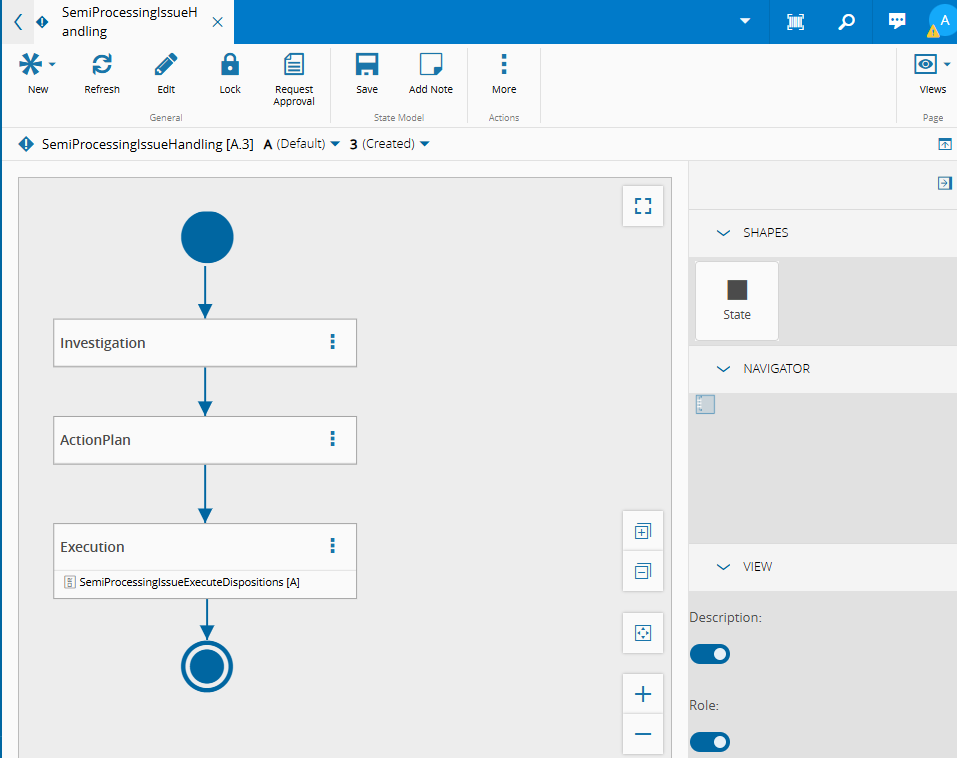Collapse the SHAPES section

coord(724,233)
